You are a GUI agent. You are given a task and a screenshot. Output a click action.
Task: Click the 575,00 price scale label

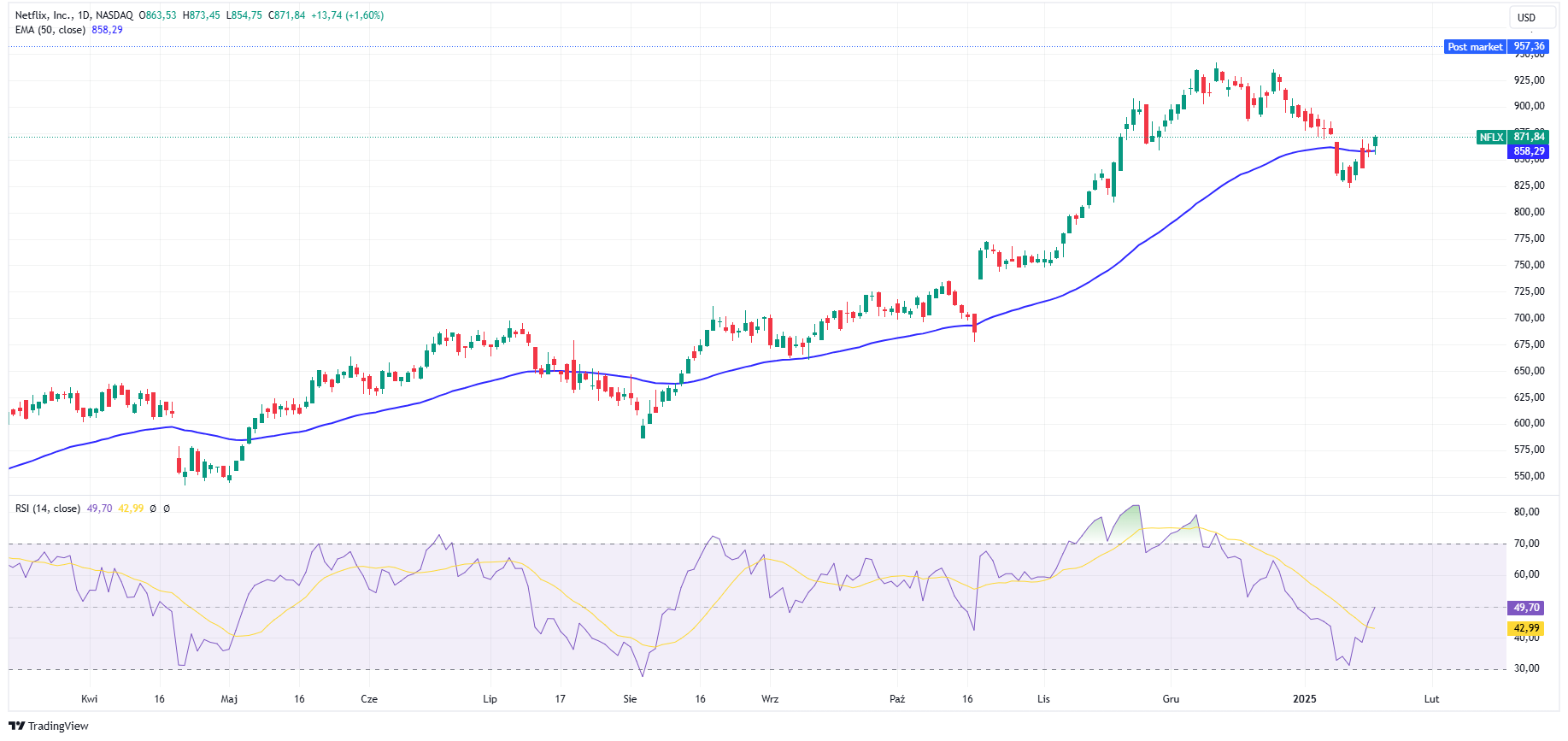(1529, 450)
